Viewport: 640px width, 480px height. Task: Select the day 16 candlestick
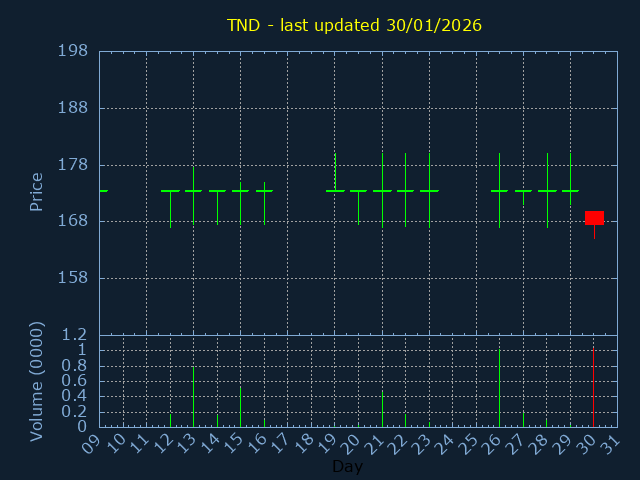264,191
